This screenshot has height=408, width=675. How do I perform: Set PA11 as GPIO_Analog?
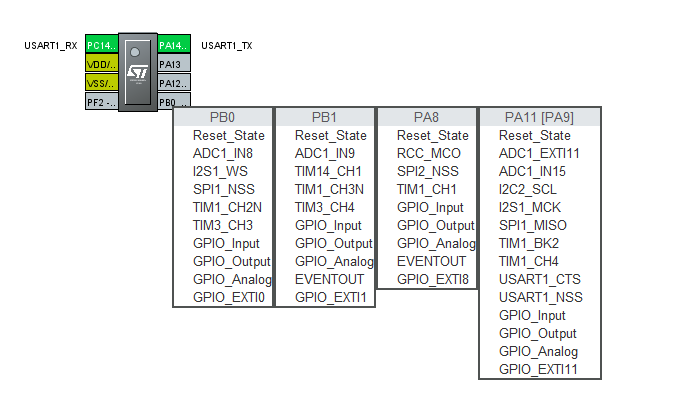[539, 352]
